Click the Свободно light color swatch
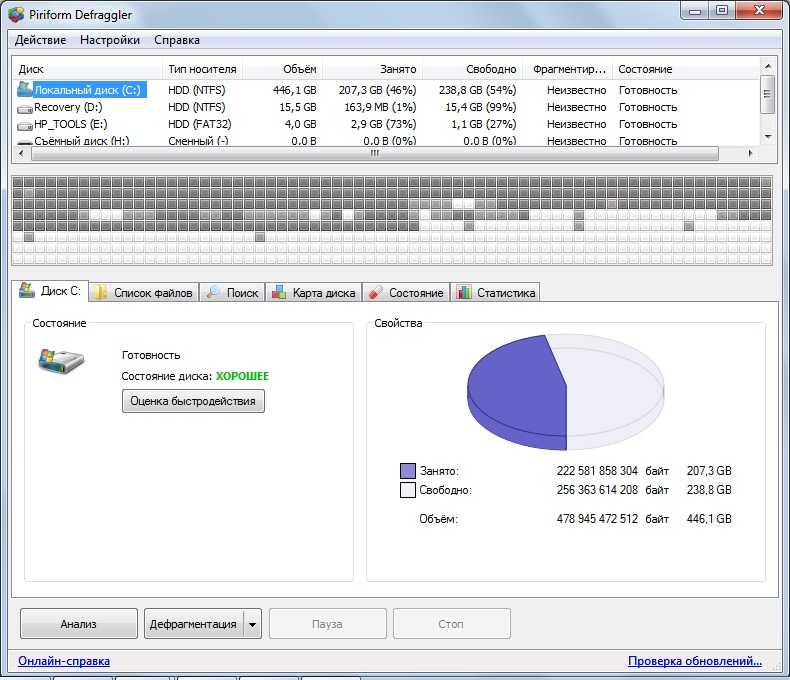The image size is (790, 680). (x=408, y=490)
